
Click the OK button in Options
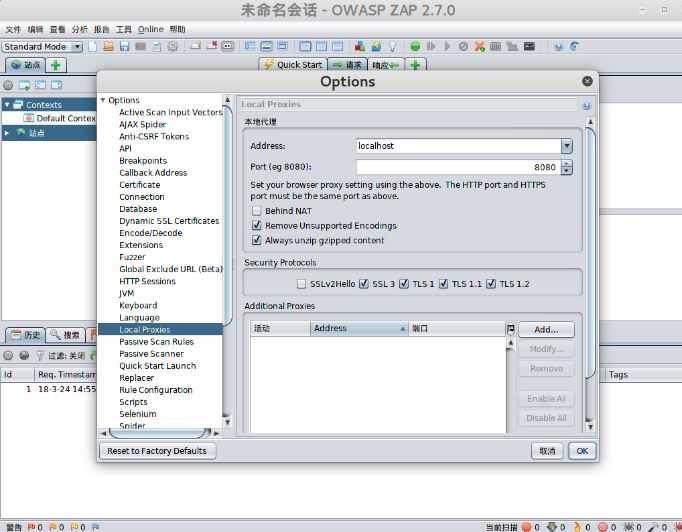pyautogui.click(x=582, y=451)
